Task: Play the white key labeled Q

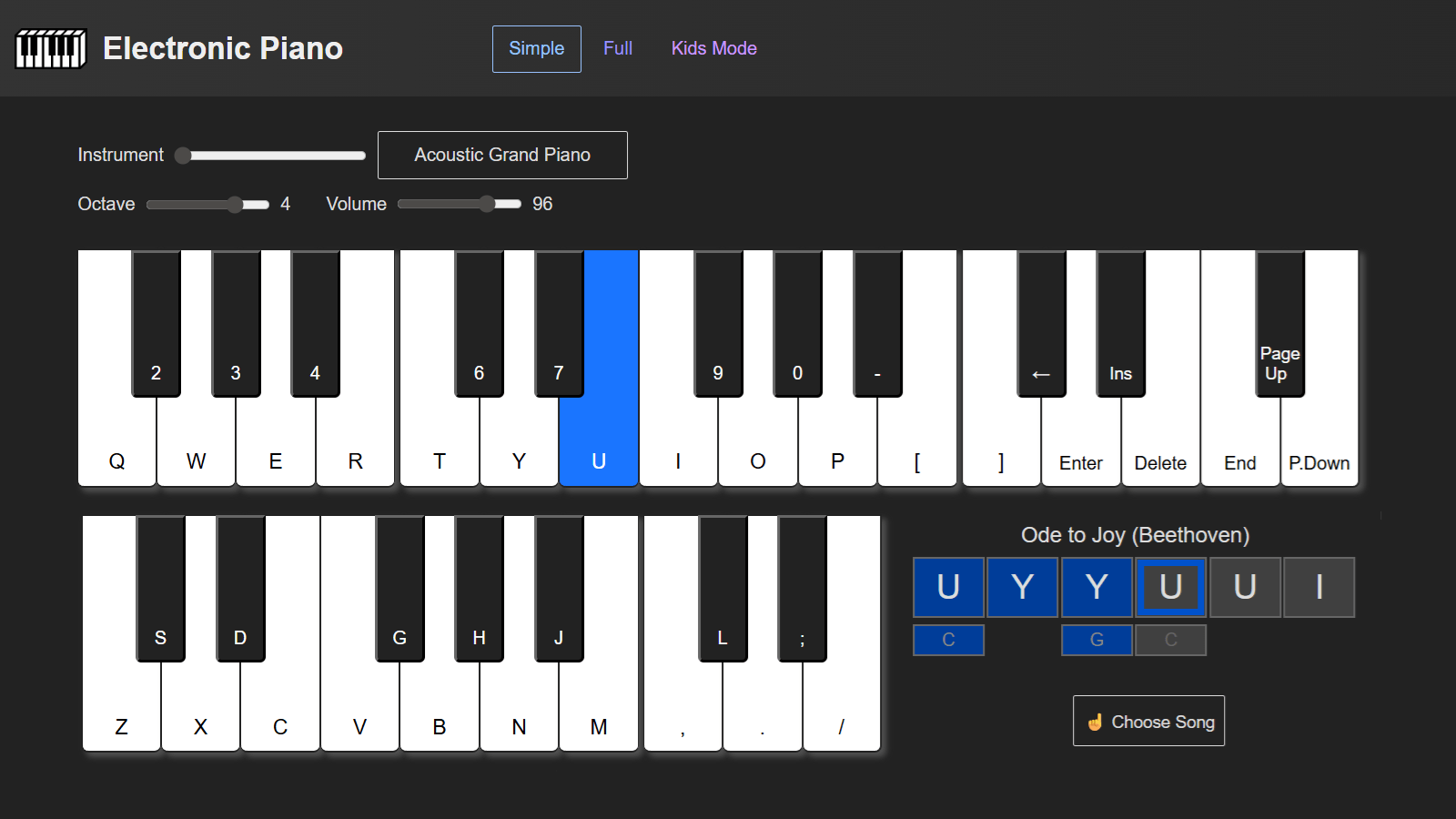Action: 116,446
